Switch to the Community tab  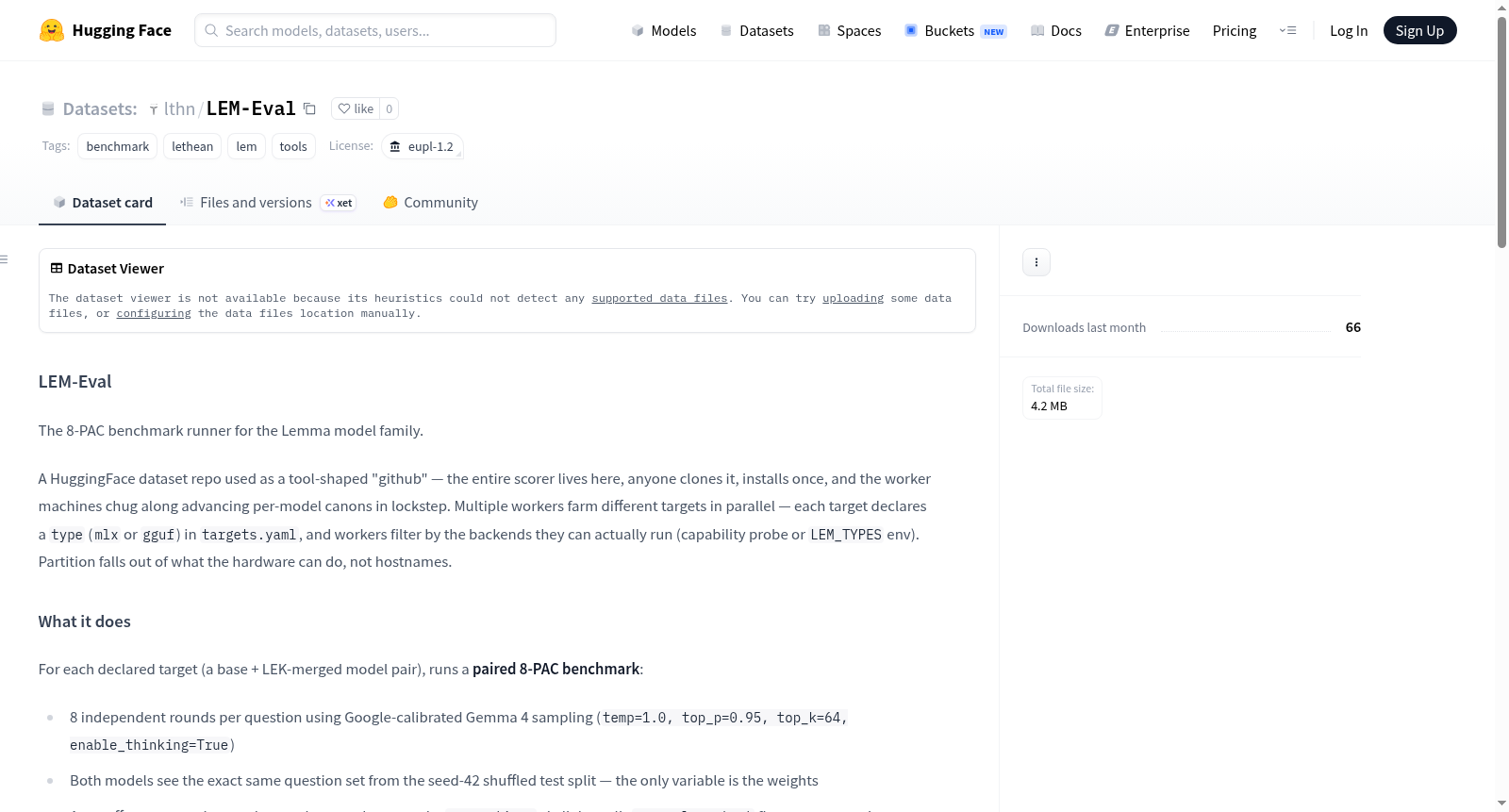point(430,203)
